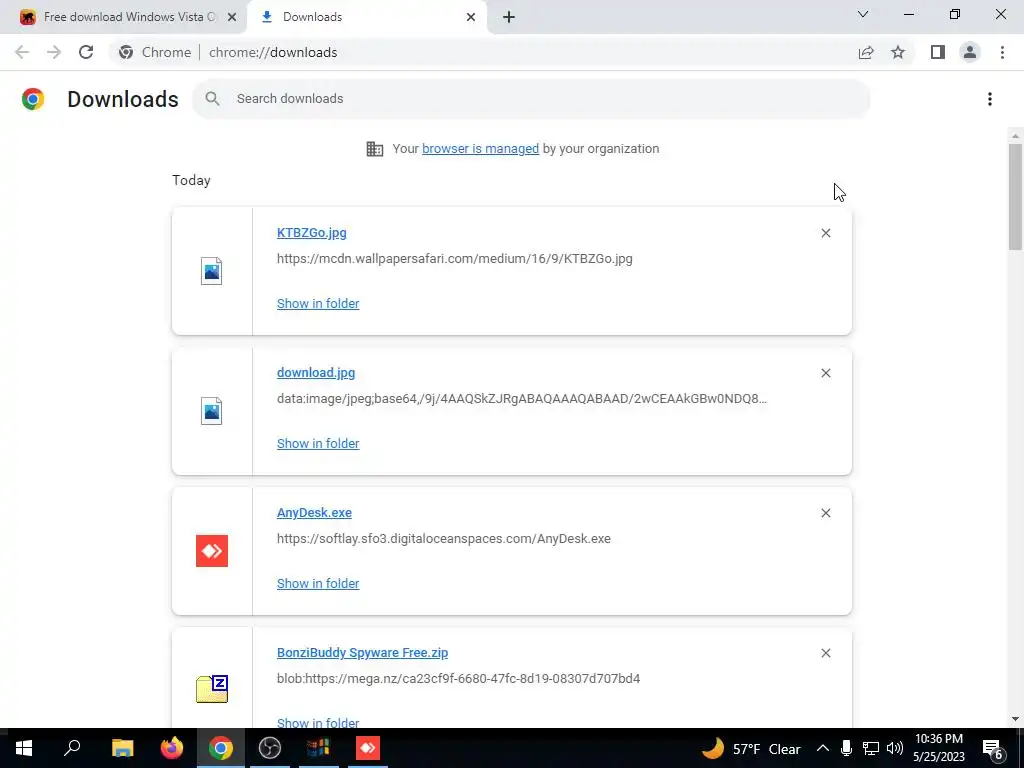Screen dimensions: 1024x768
Task: Click the BonziBuddy zip archive icon
Action: [212, 689]
